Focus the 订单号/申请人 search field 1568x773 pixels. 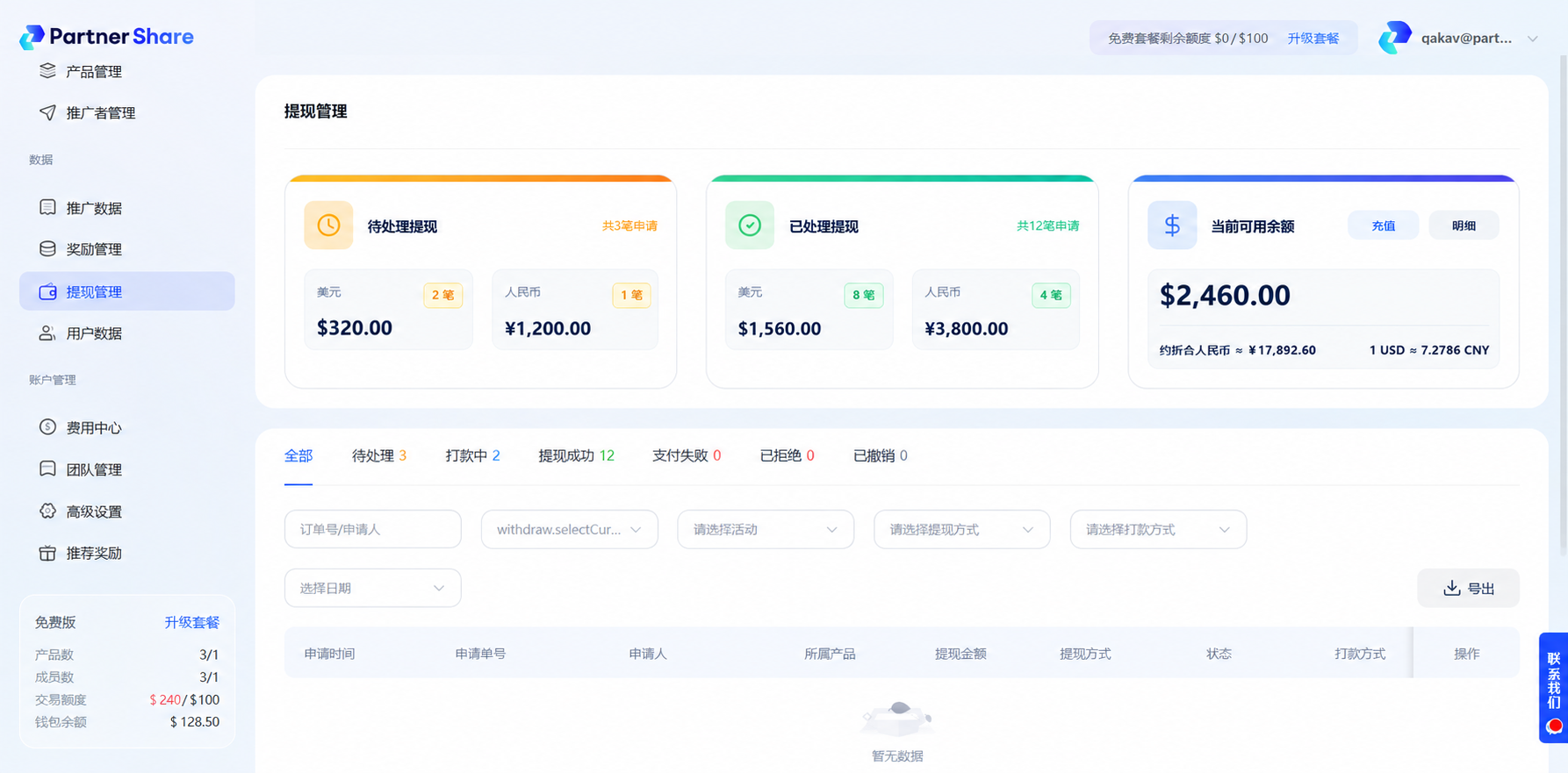372,529
